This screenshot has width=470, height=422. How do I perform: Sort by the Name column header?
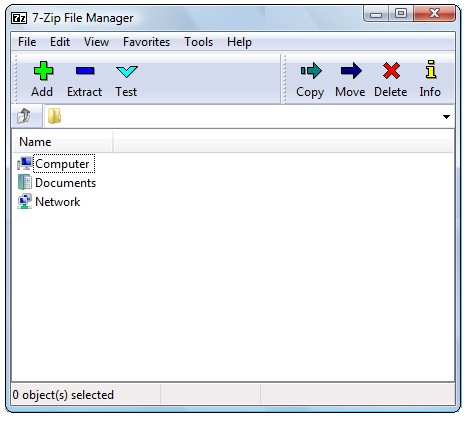click(x=63, y=142)
